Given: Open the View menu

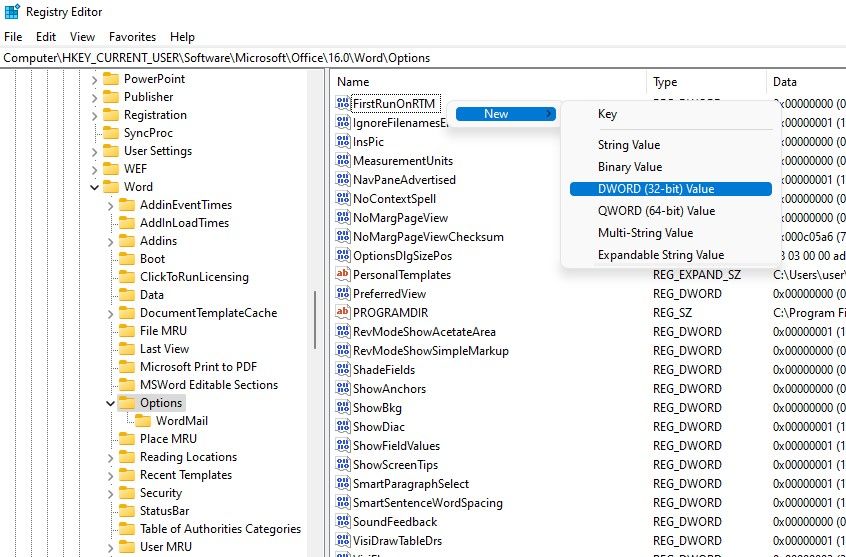Looking at the screenshot, I should pos(83,37).
